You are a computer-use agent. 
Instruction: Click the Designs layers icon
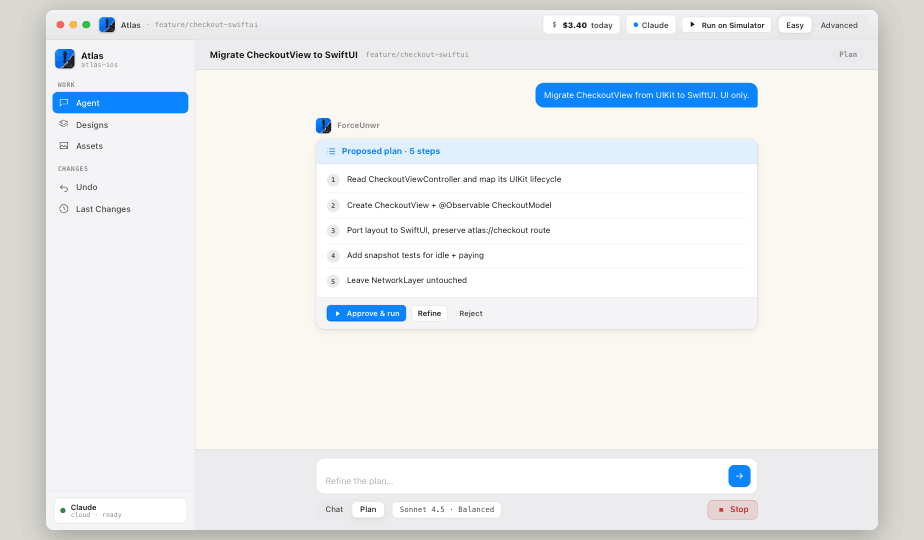click(x=64, y=124)
